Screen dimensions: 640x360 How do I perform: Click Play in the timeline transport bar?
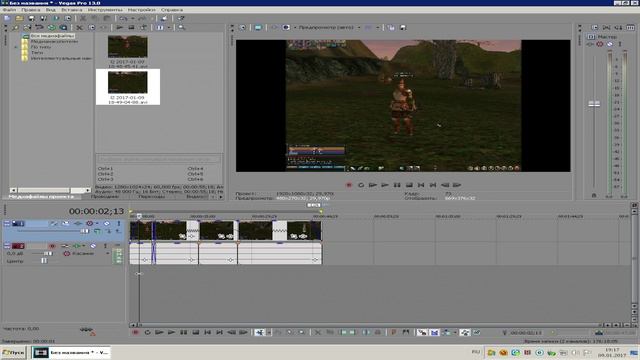coord(171,333)
